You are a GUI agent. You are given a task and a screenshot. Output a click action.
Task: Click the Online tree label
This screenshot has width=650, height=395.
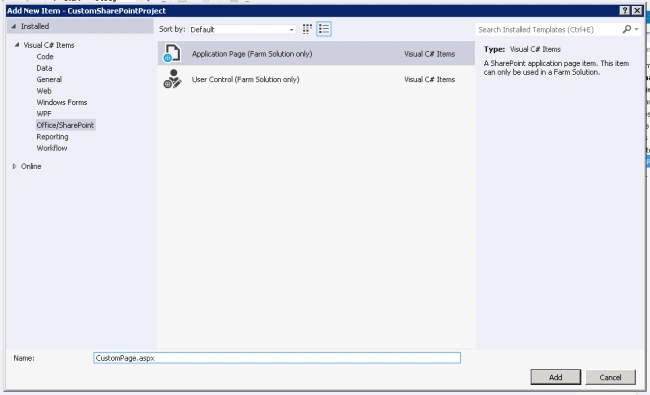pyautogui.click(x=31, y=166)
